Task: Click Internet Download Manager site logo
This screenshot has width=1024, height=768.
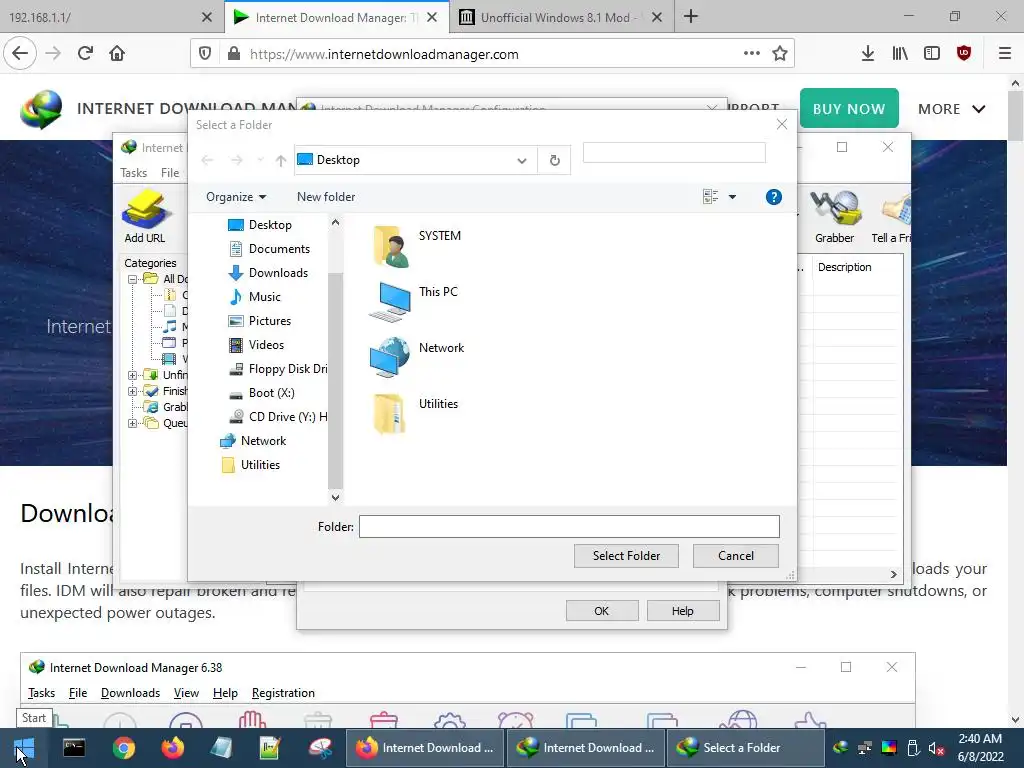Action: (x=41, y=109)
